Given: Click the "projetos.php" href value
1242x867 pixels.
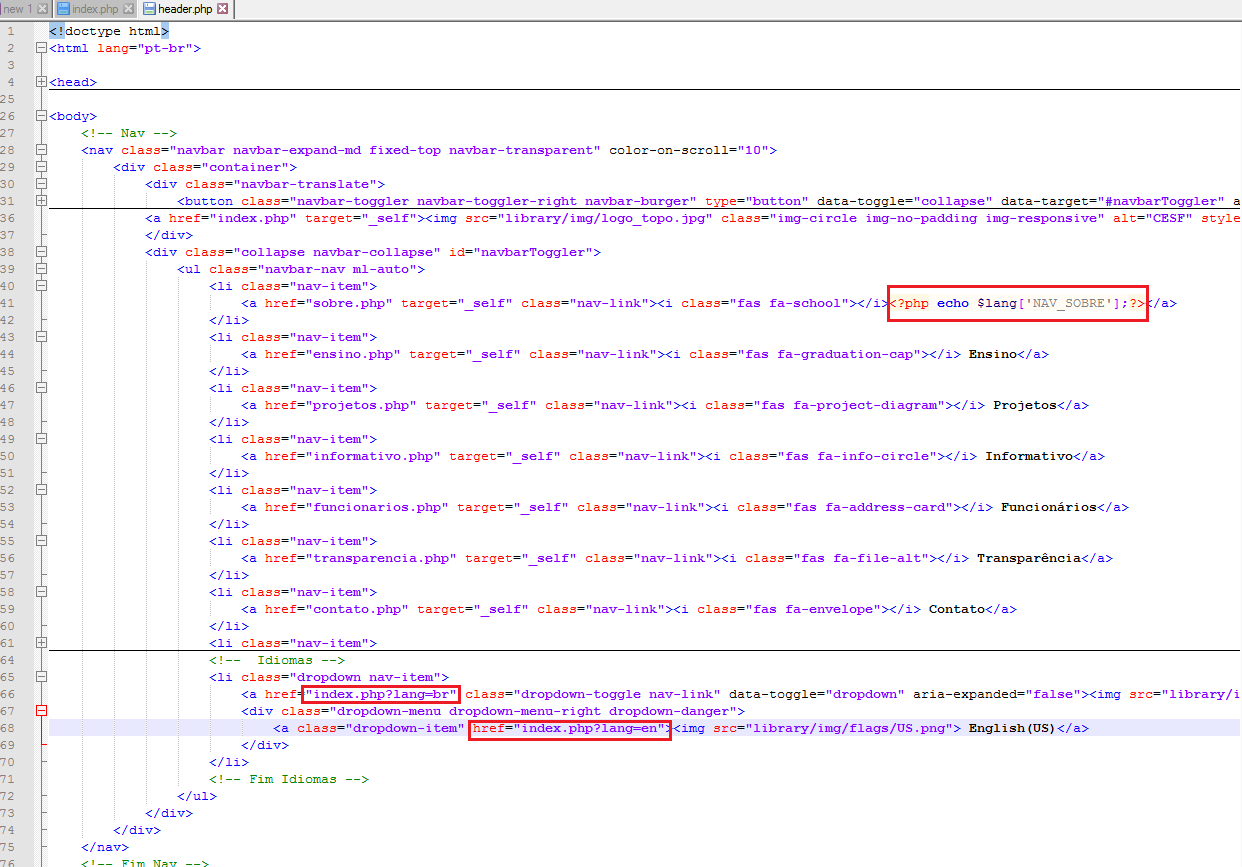Looking at the screenshot, I should click(x=361, y=405).
